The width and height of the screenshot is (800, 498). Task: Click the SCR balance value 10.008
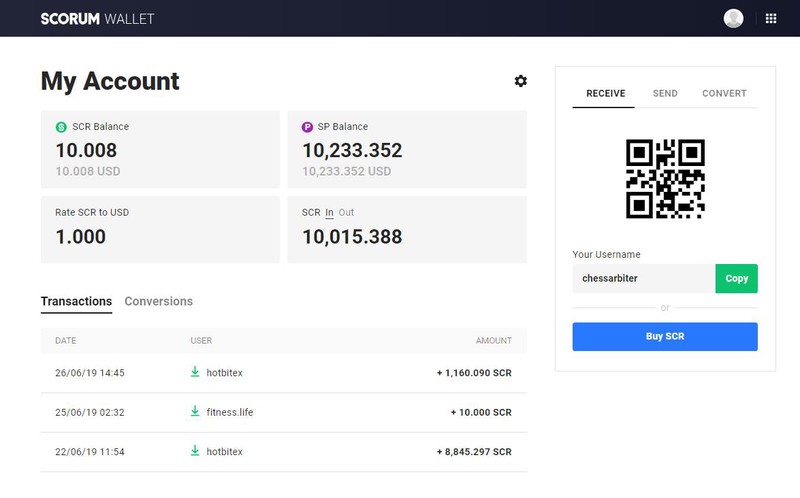tap(86, 150)
